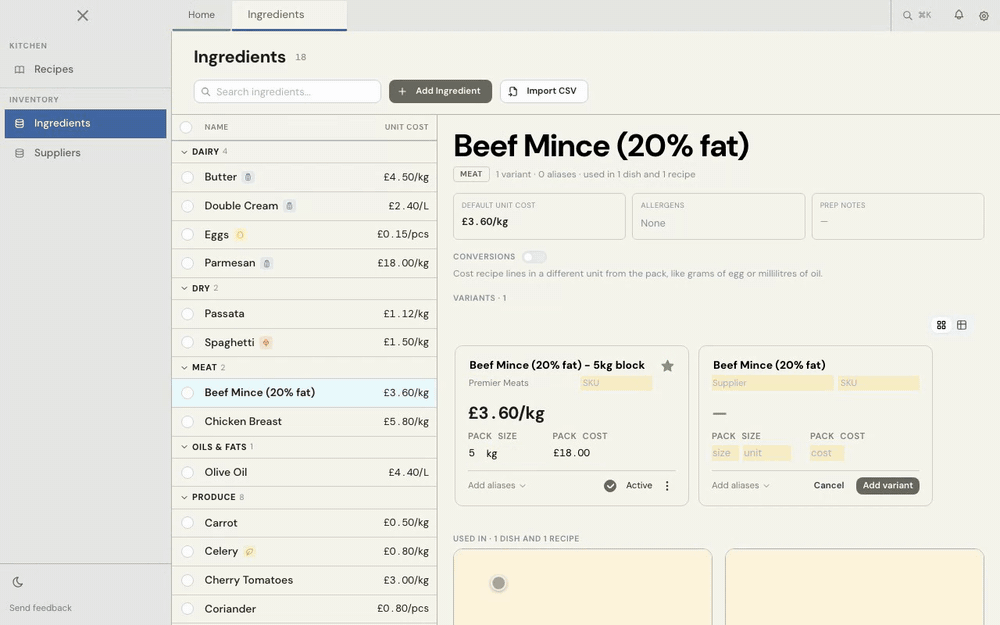Tick the Beef Mince row checkbox
Viewport: 1000px width, 625px height.
coord(188,393)
